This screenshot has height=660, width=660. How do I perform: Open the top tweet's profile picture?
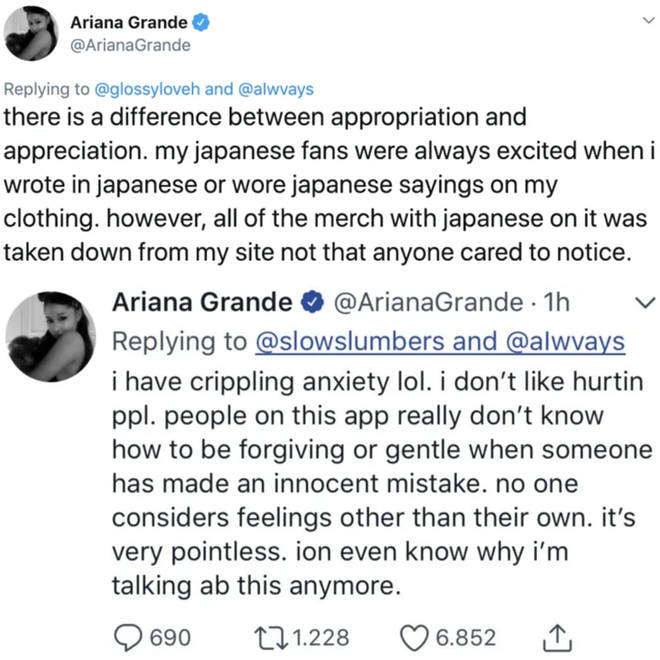(31, 34)
